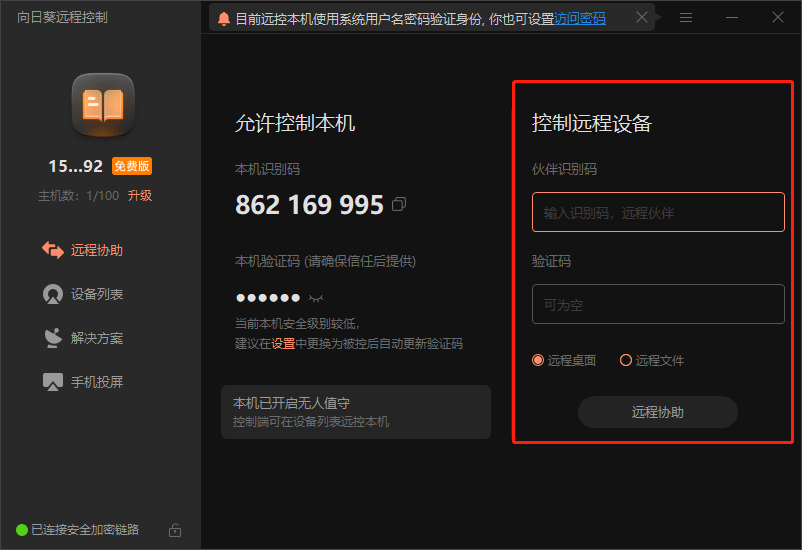Focus the partner ID input field
This screenshot has height=550, width=802.
tap(658, 212)
